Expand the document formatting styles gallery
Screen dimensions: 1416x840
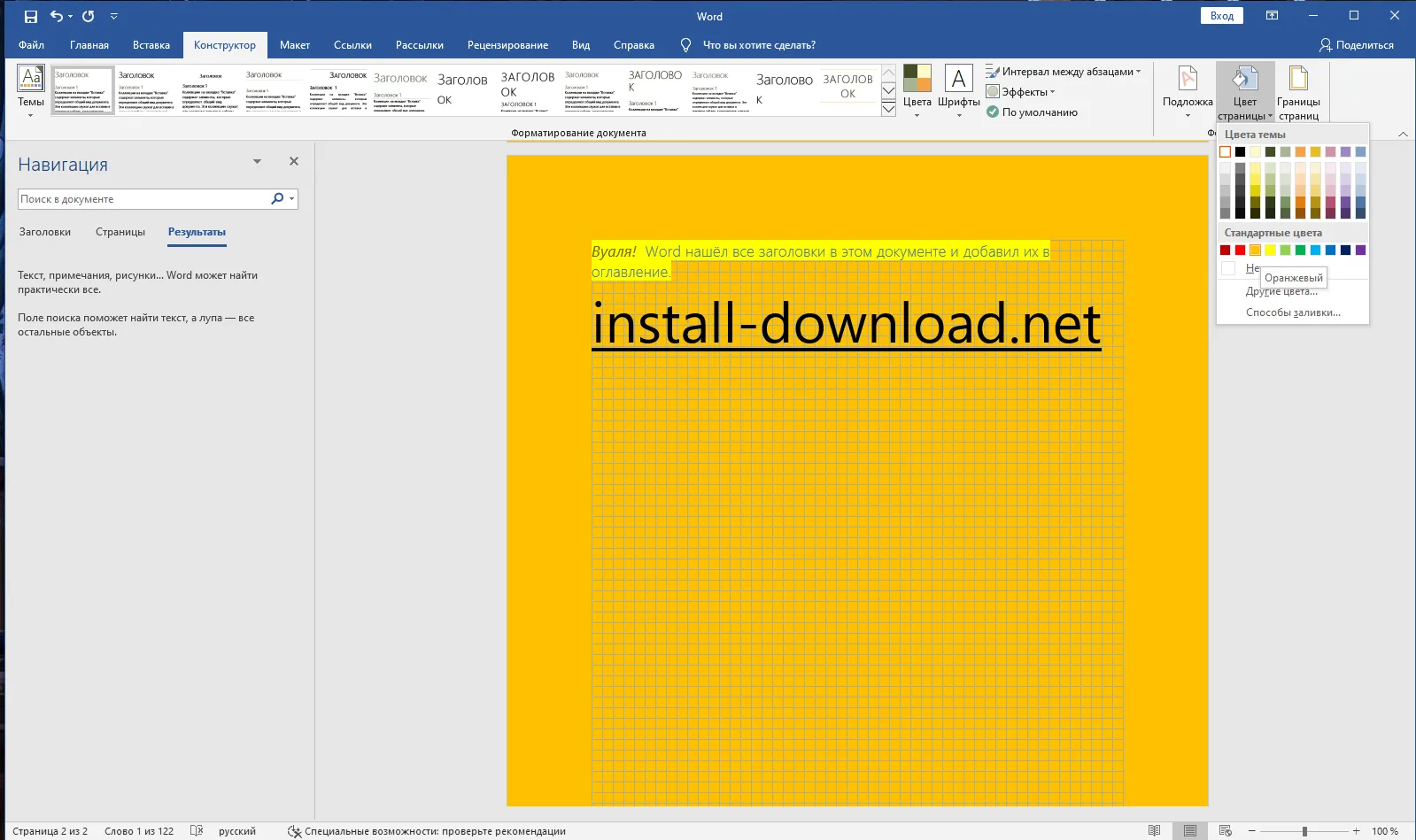(889, 109)
